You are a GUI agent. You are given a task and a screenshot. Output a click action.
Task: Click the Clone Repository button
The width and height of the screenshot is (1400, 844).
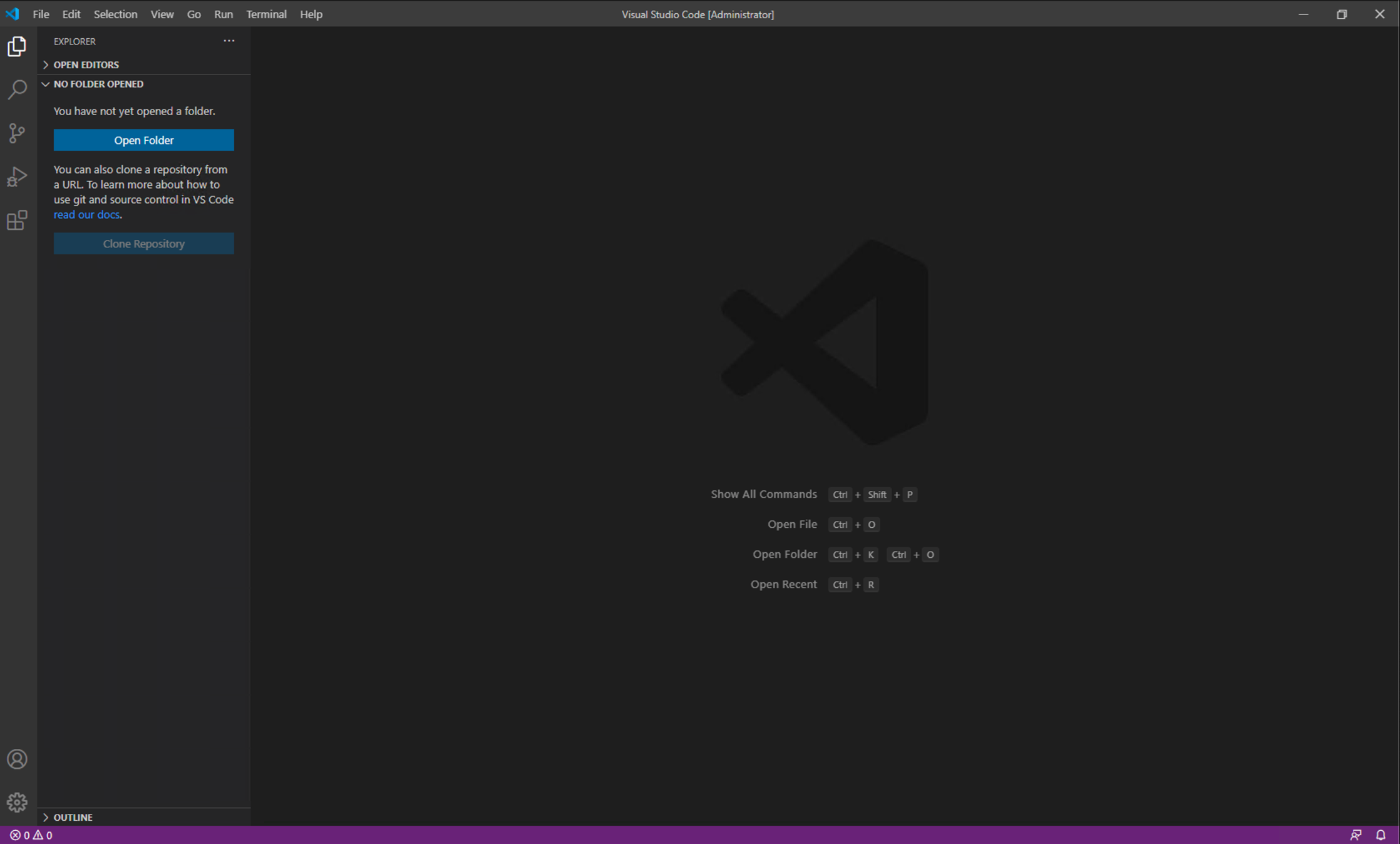[143, 243]
